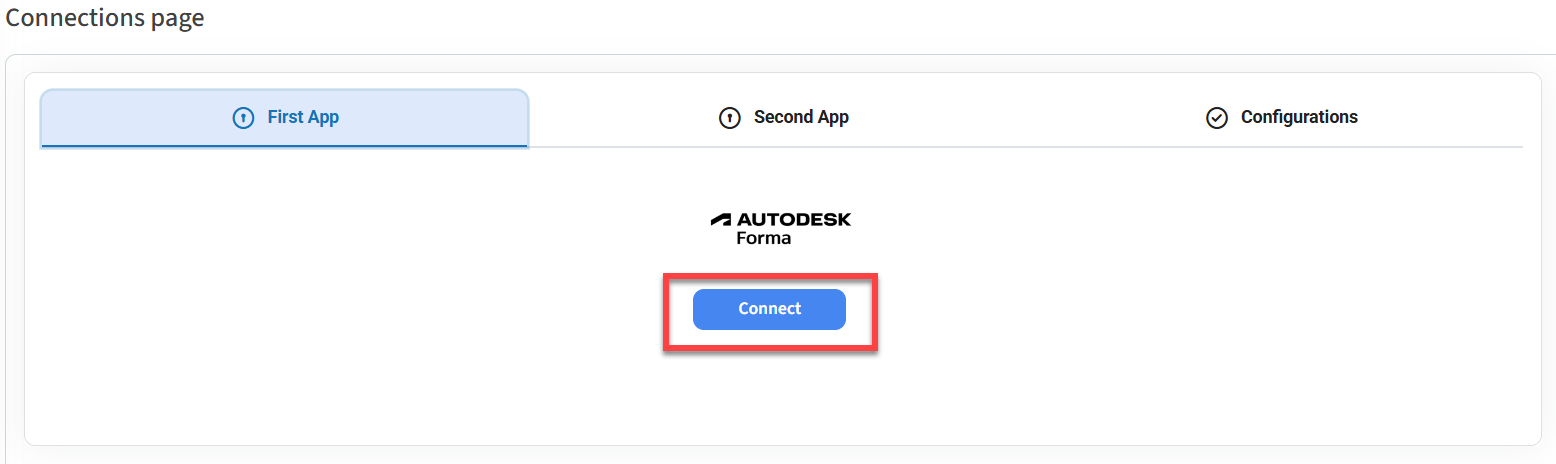Click the black lock icon left of Second App
This screenshot has width=1556, height=464.
[729, 118]
